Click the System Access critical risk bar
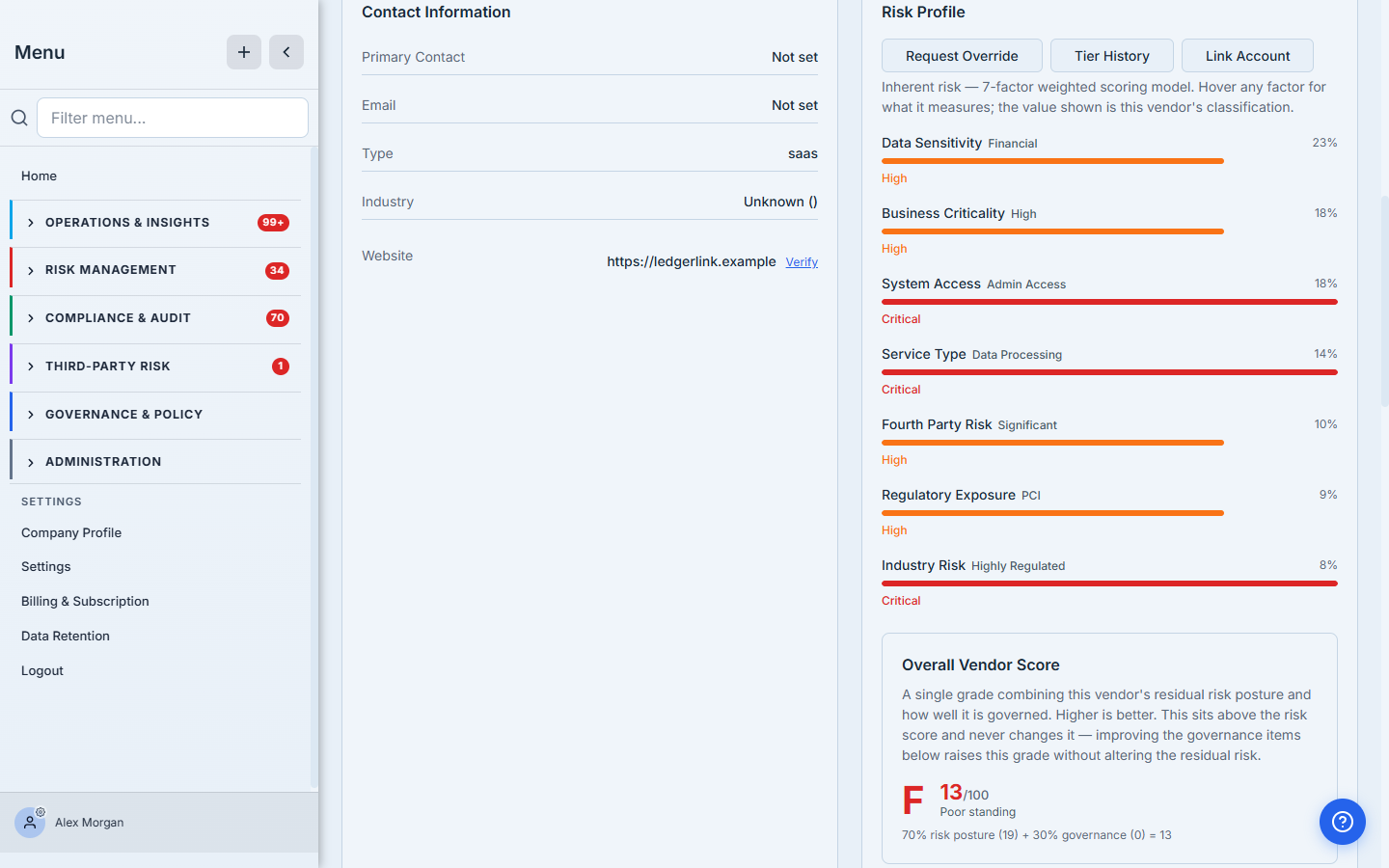Image resolution: width=1389 pixels, height=868 pixels. coord(1109,302)
